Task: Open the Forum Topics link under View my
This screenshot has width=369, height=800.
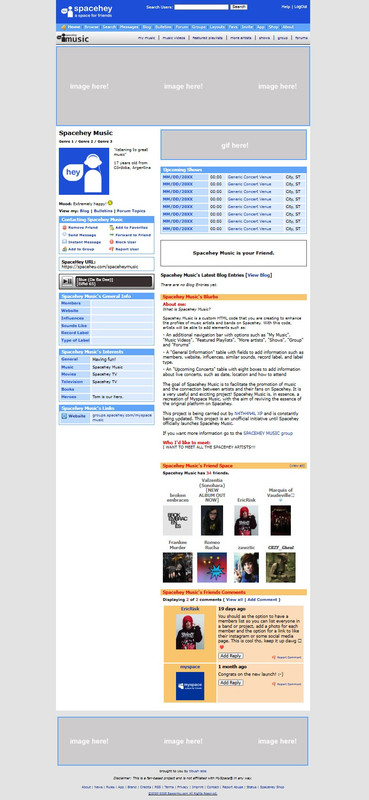Action: [131, 211]
